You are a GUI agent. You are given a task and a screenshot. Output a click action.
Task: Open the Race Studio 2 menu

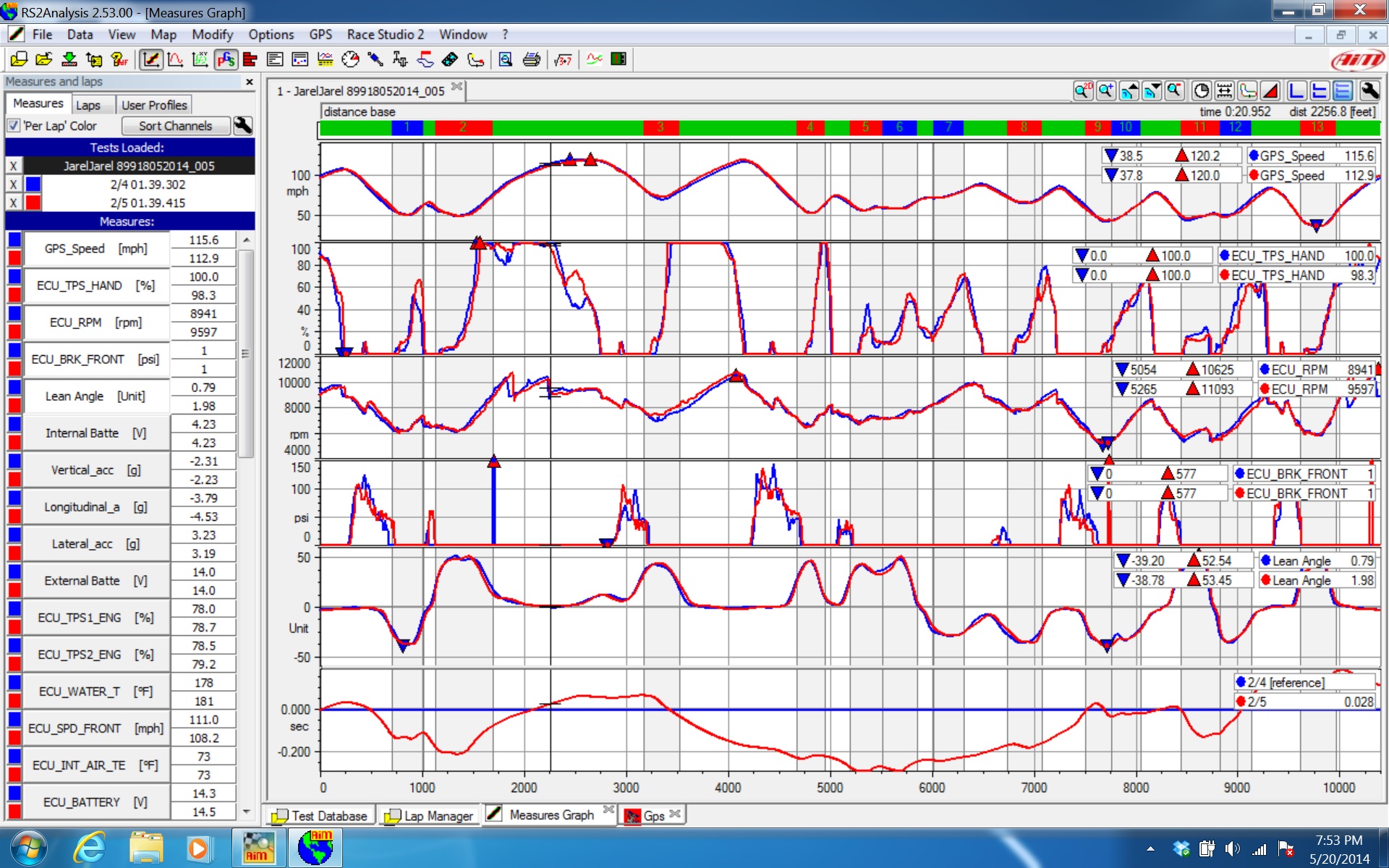pyautogui.click(x=386, y=35)
